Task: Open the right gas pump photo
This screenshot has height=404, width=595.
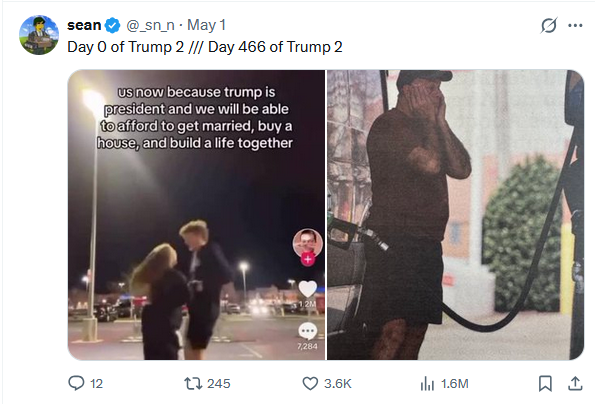Action: click(455, 215)
